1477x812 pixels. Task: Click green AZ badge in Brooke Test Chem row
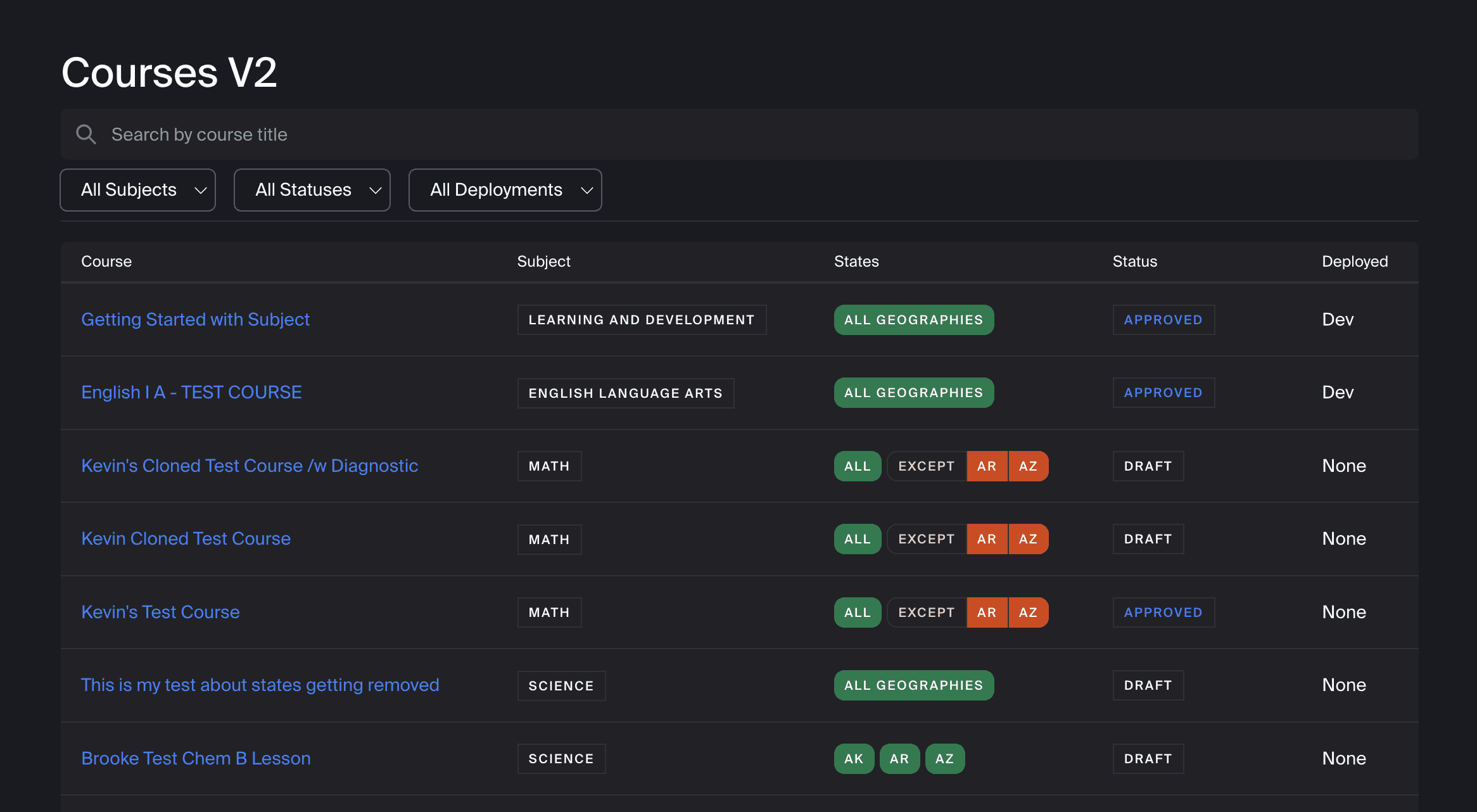point(944,759)
